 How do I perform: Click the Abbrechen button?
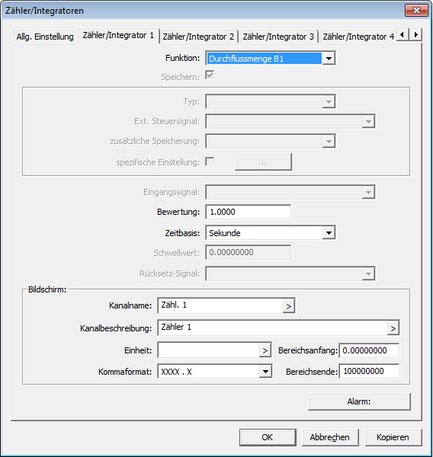330,437
